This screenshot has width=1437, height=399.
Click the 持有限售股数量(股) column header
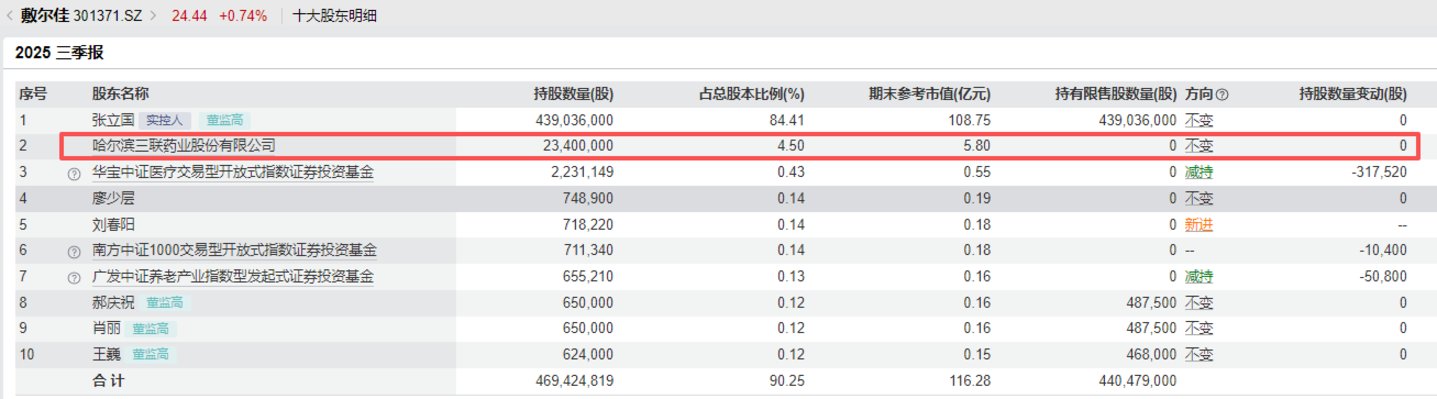coord(1117,94)
